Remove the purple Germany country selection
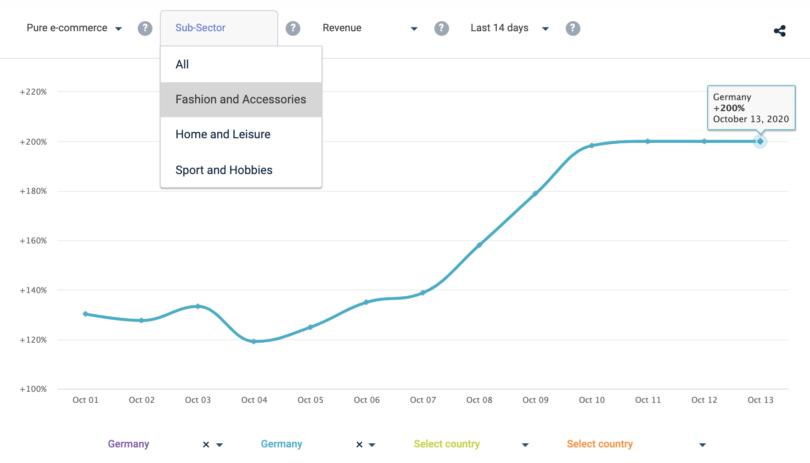 (206, 444)
